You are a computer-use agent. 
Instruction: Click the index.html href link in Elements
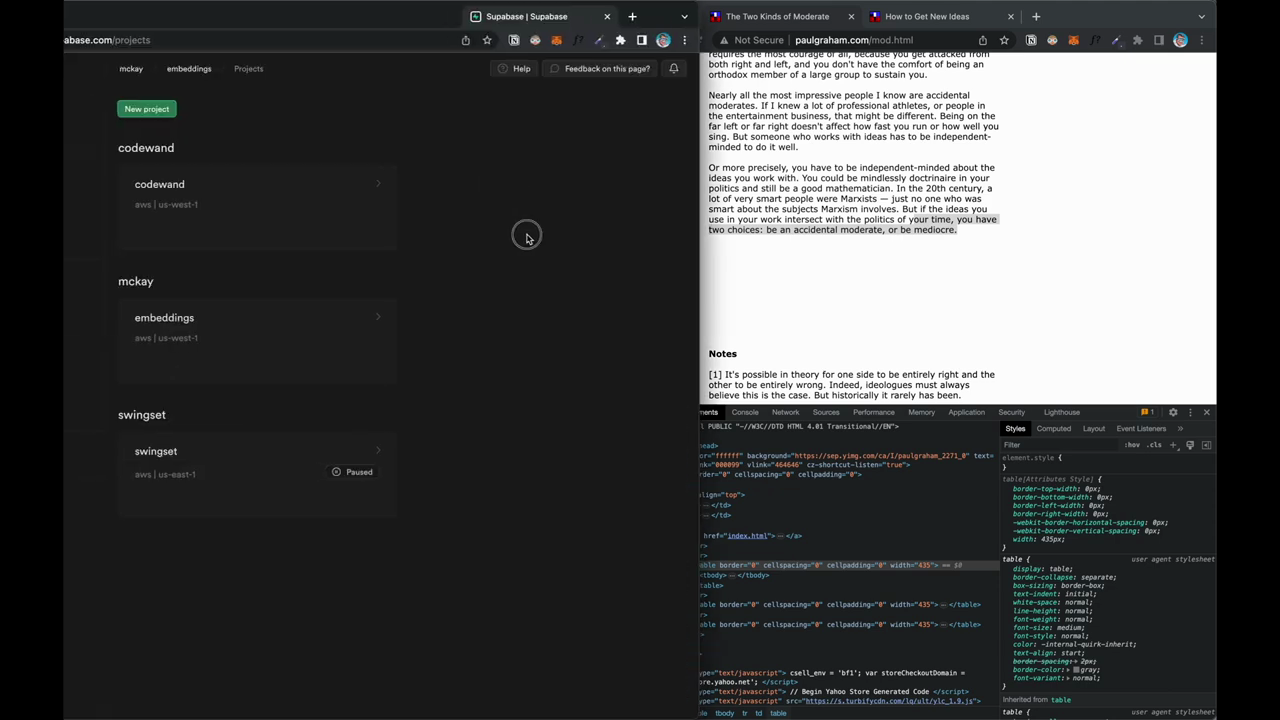tap(747, 536)
